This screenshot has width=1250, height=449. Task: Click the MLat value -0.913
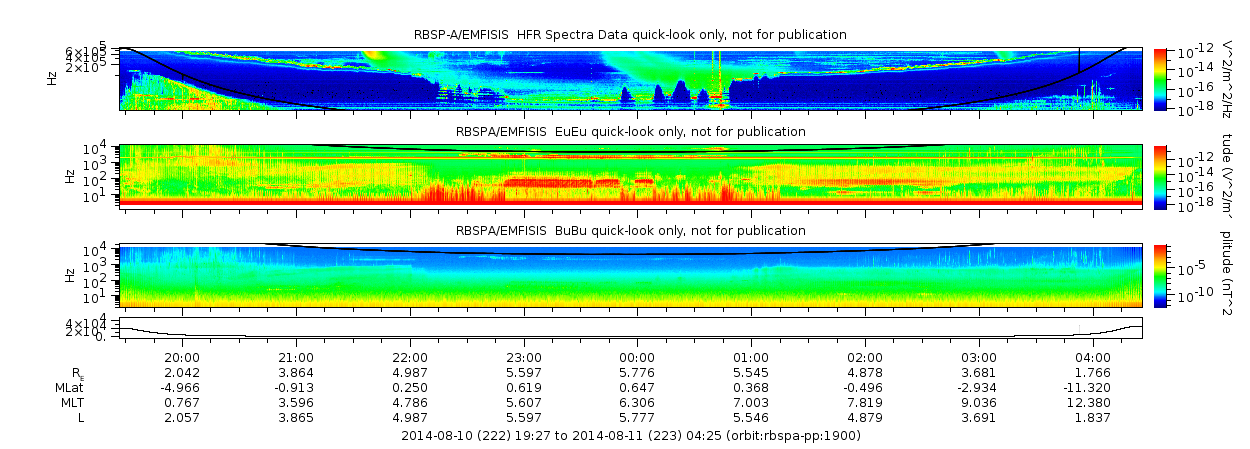pos(294,387)
